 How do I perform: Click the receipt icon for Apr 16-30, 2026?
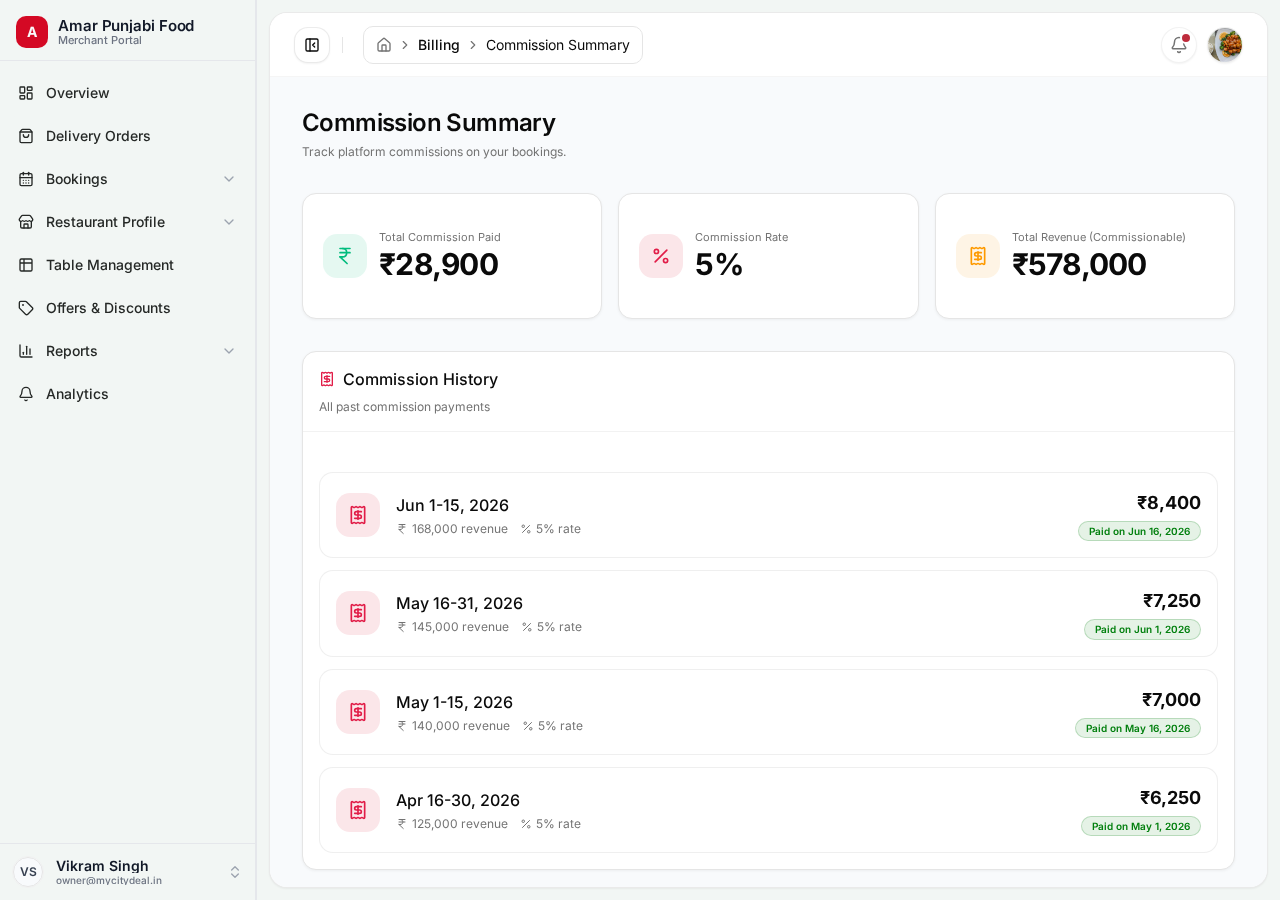click(x=358, y=810)
